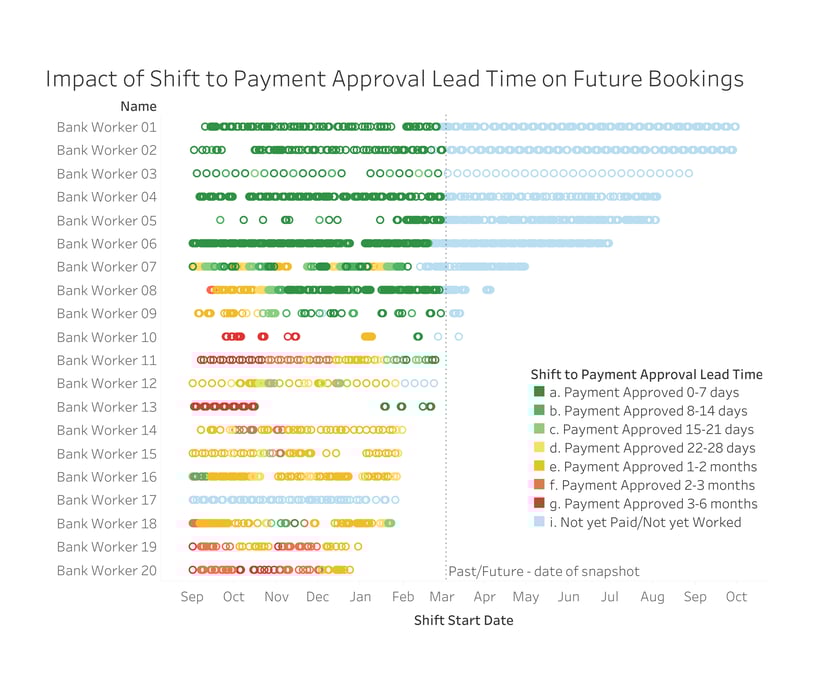Select the Mar tick on the date axis

[x=442, y=597]
